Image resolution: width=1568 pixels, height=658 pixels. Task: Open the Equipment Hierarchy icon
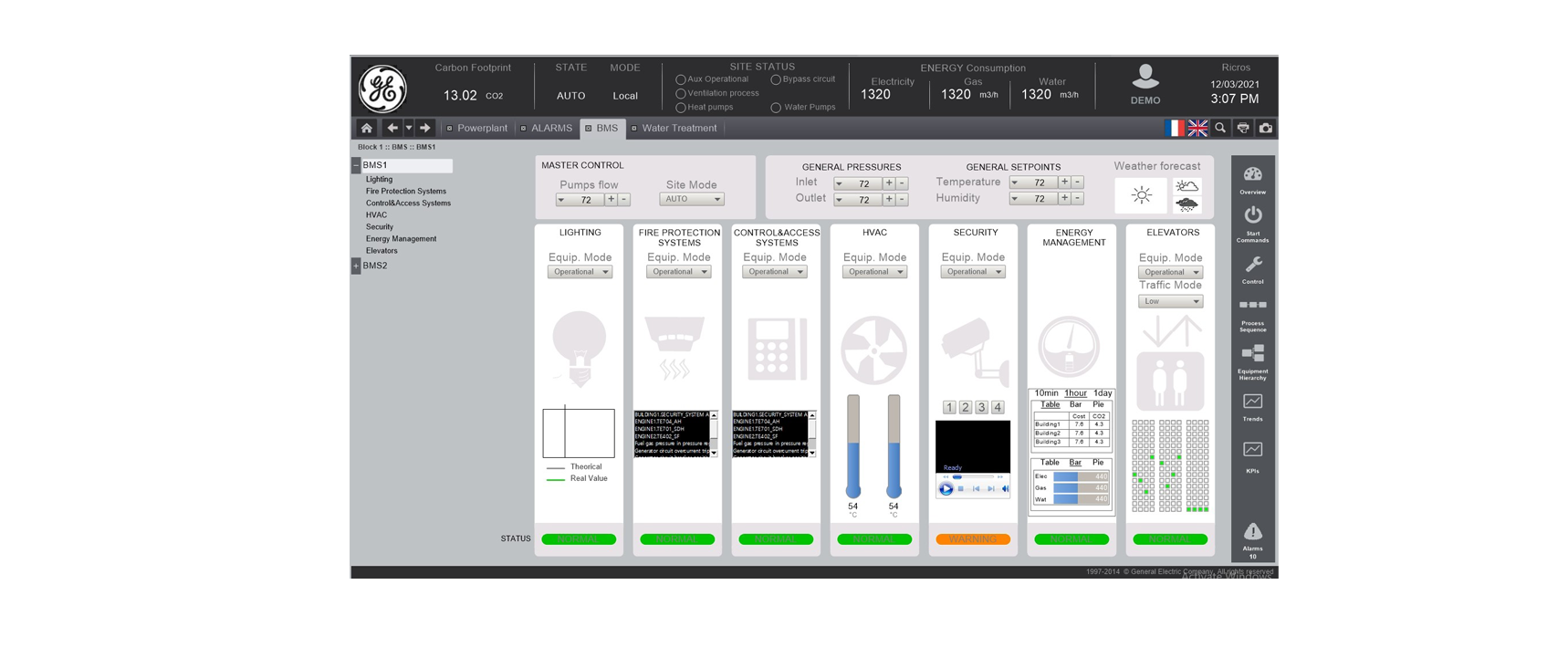pyautogui.click(x=1252, y=354)
